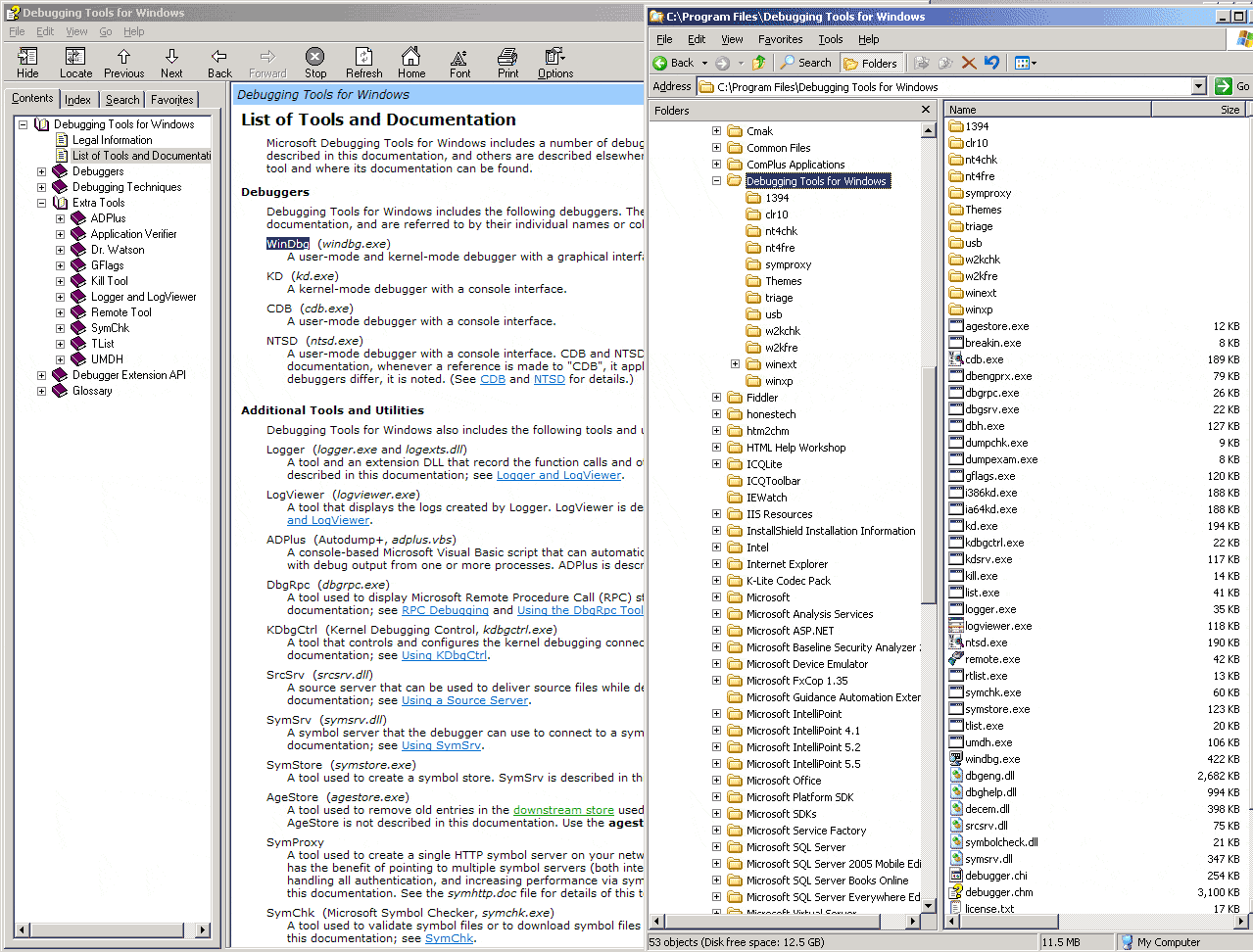
Task: Click the Explorer Search toolbar button
Action: click(x=805, y=63)
